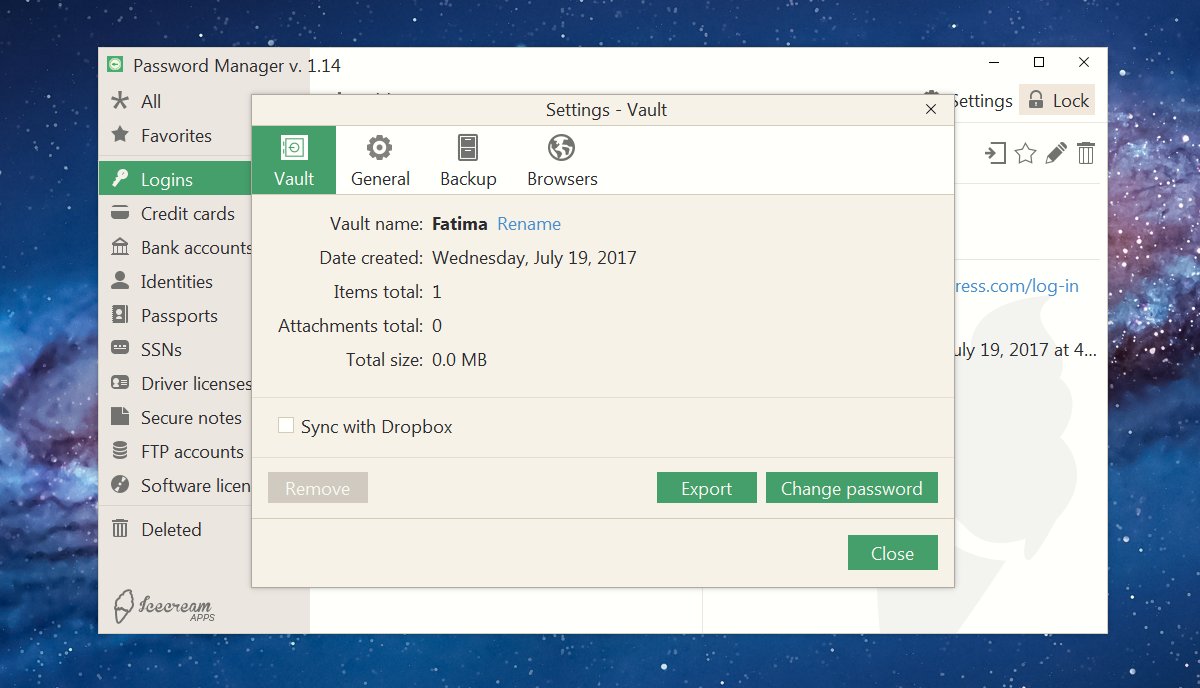Image resolution: width=1200 pixels, height=688 pixels.
Task: Click the trash icon beside Deleted
Action: click(x=120, y=528)
